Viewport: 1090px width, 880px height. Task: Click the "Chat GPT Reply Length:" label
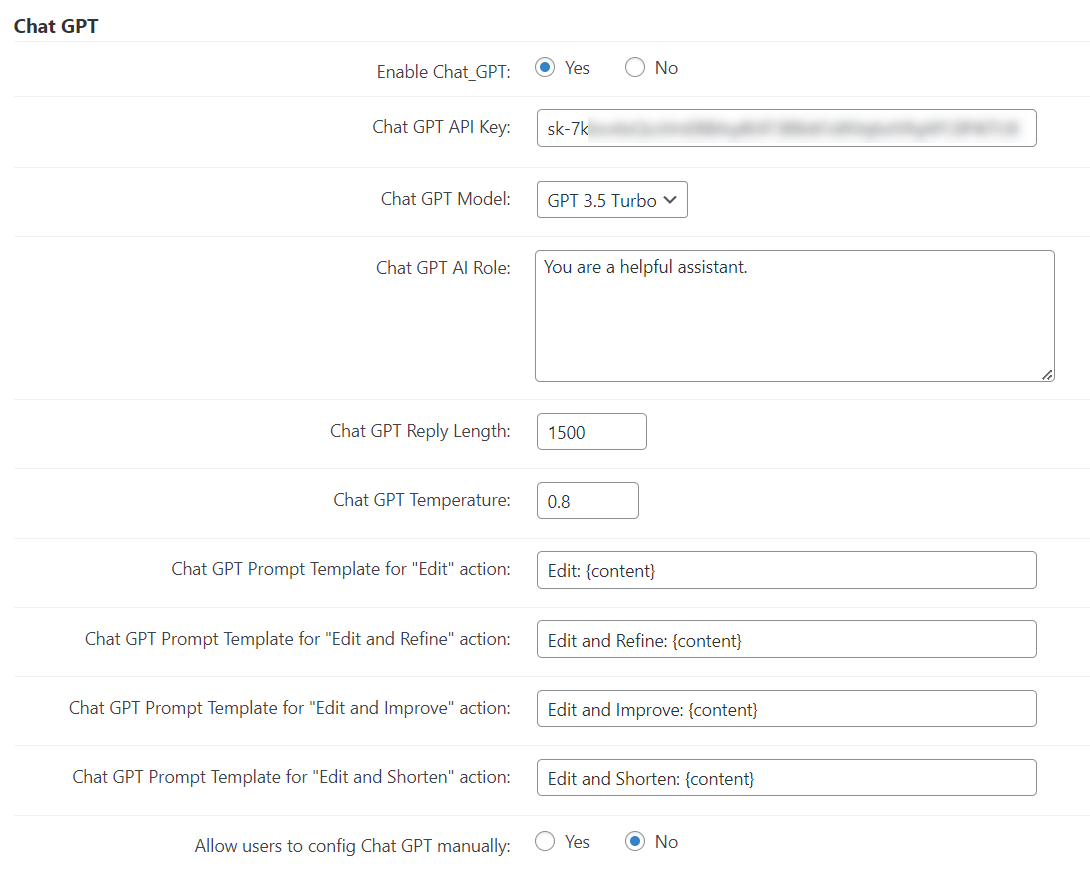[x=421, y=431]
